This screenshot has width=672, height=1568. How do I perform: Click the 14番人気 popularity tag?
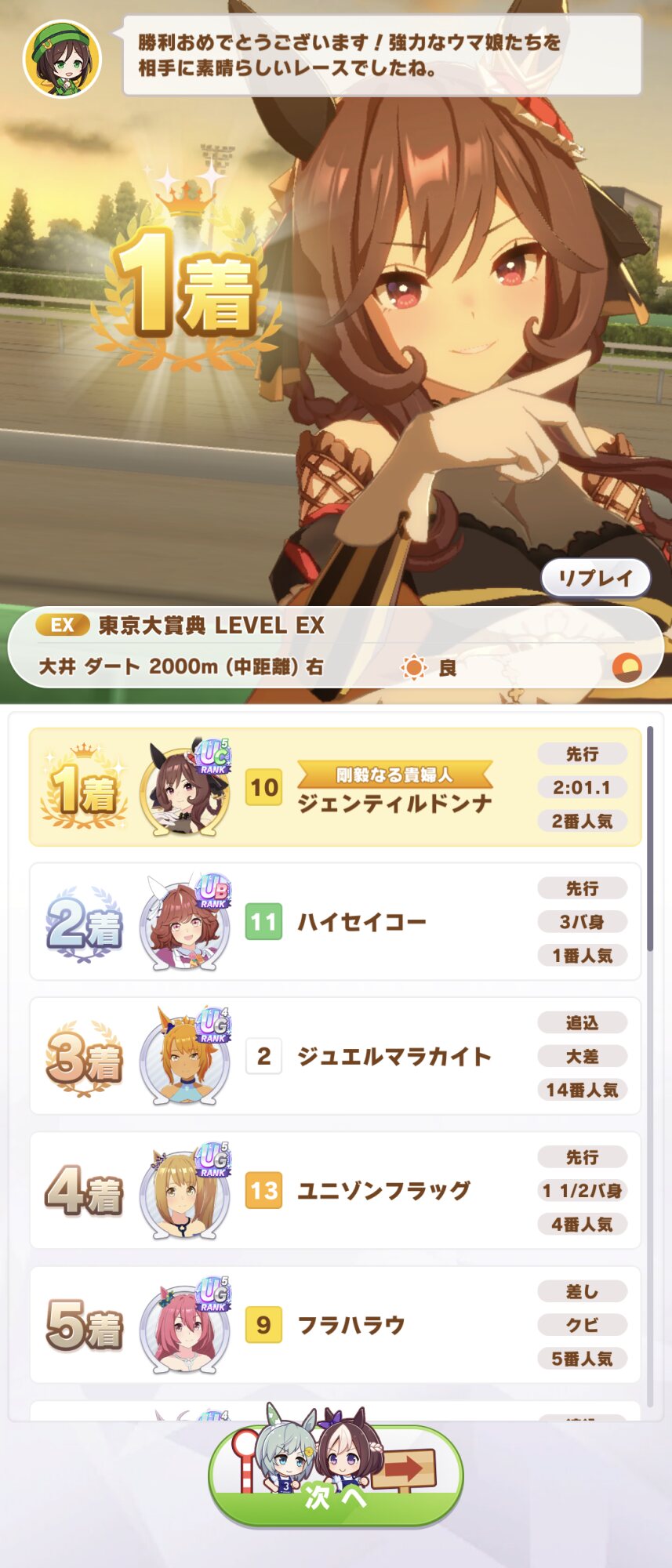pos(582,1090)
